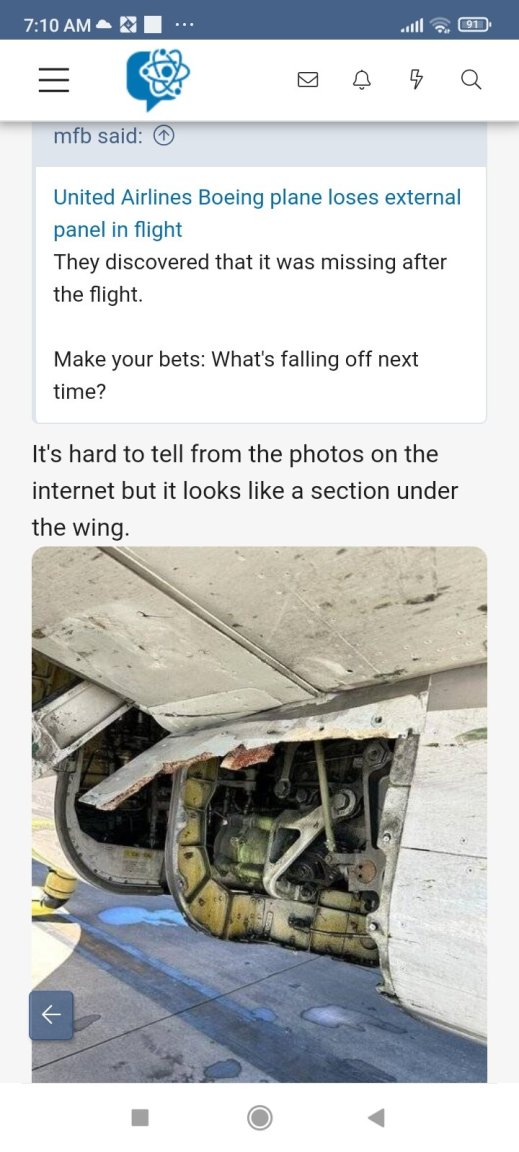519x1152 pixels.
Task: Tap the blue back arrow button
Action: (x=51, y=1015)
